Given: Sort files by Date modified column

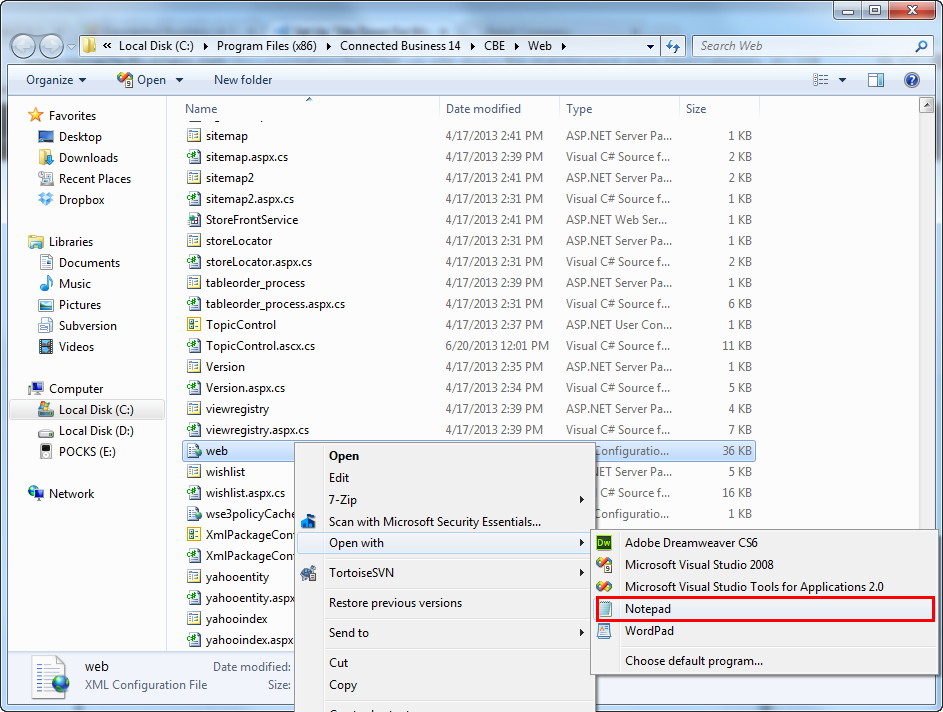Looking at the screenshot, I should coord(483,109).
